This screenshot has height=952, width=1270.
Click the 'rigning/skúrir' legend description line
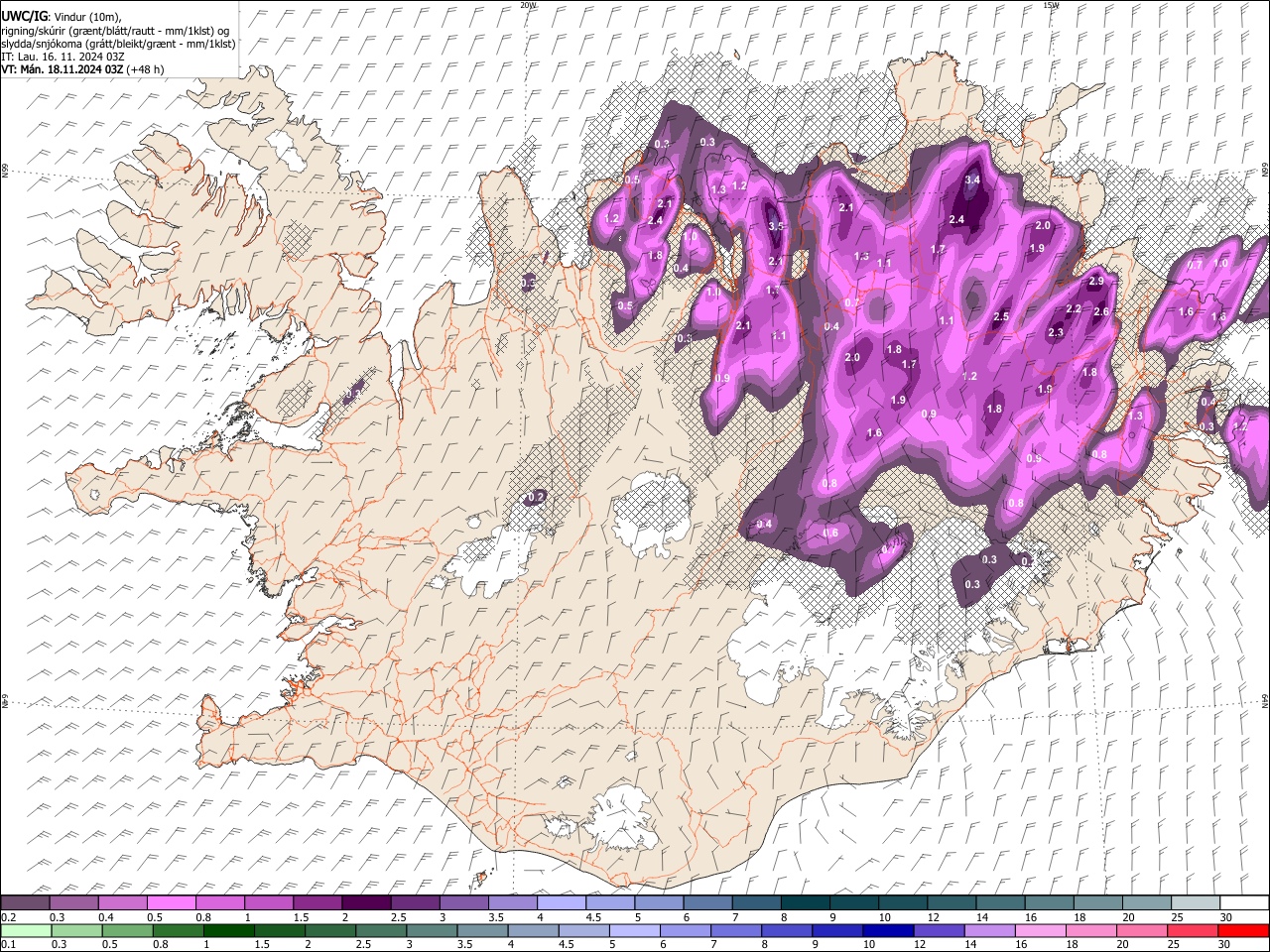click(115, 31)
